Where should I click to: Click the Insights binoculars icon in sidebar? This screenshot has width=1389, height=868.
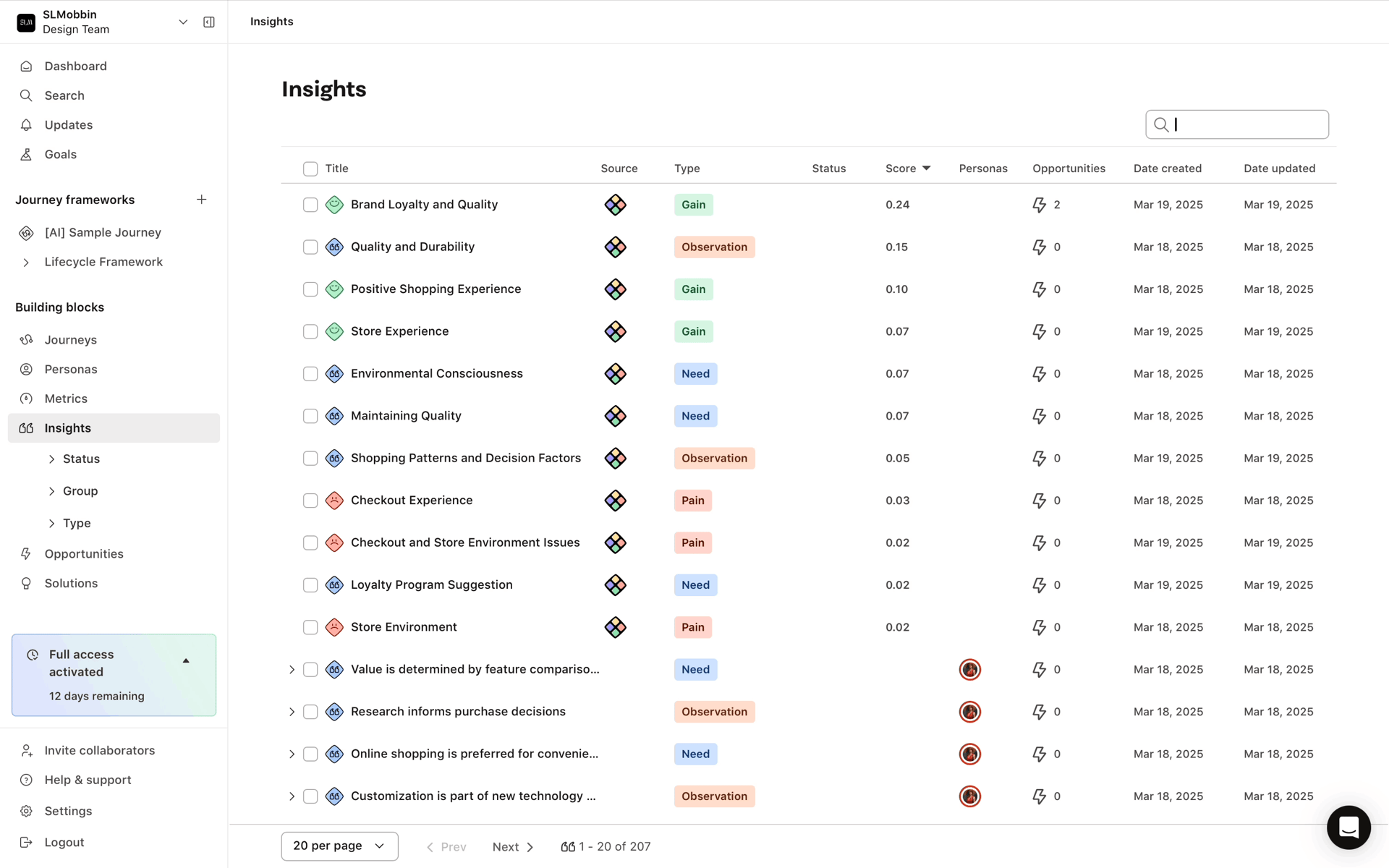[x=26, y=428]
